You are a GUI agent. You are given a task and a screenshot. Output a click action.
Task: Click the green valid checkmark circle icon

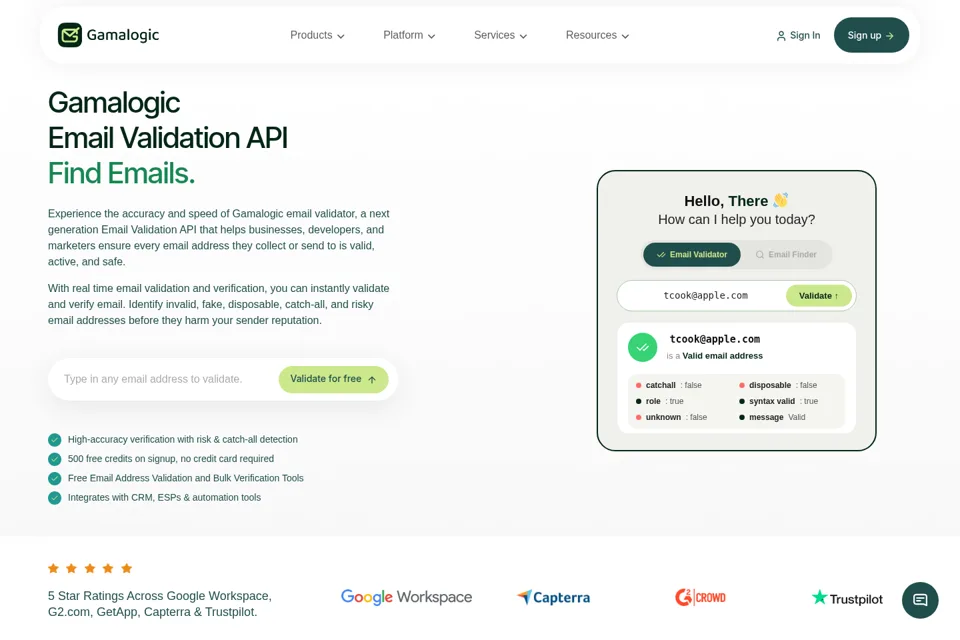click(x=642, y=347)
